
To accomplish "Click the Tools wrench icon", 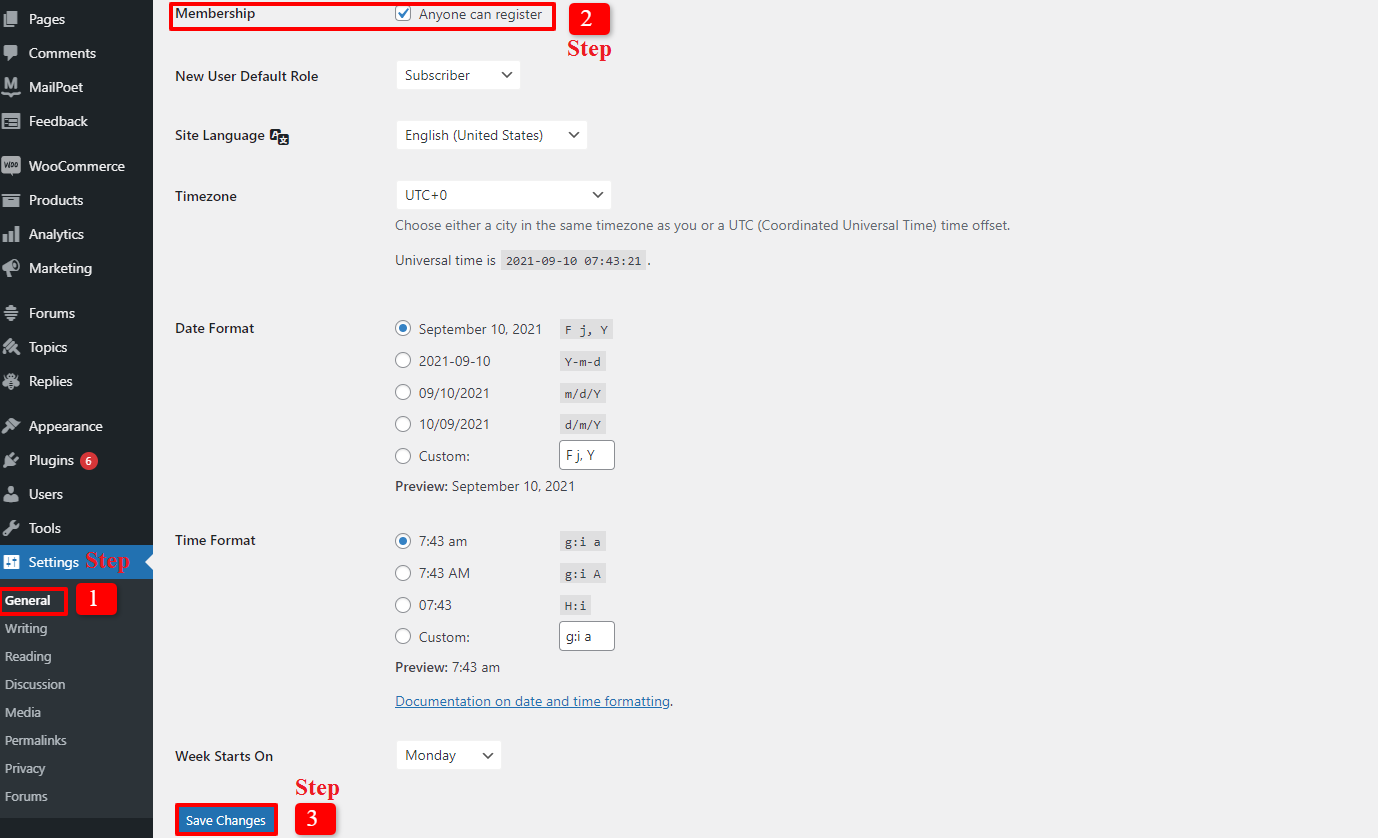I will [11, 528].
